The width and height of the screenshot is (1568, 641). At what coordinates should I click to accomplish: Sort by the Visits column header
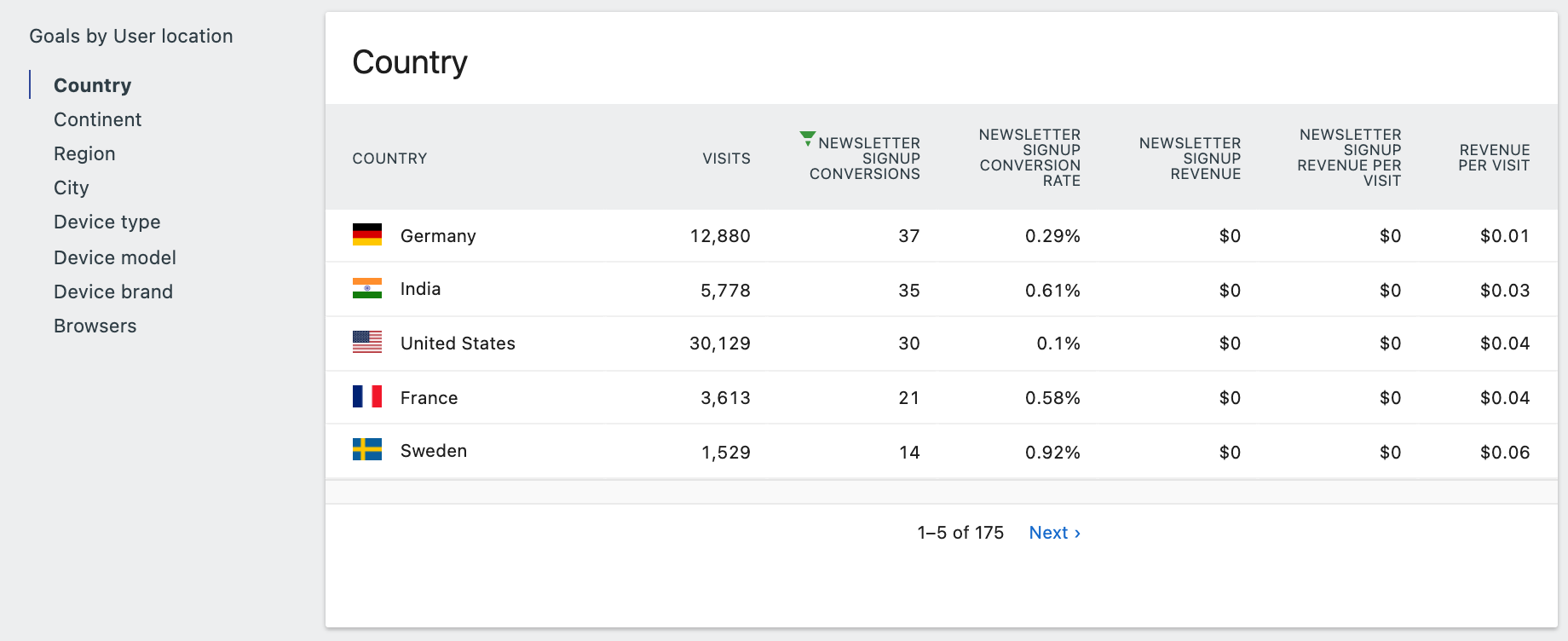click(x=726, y=159)
